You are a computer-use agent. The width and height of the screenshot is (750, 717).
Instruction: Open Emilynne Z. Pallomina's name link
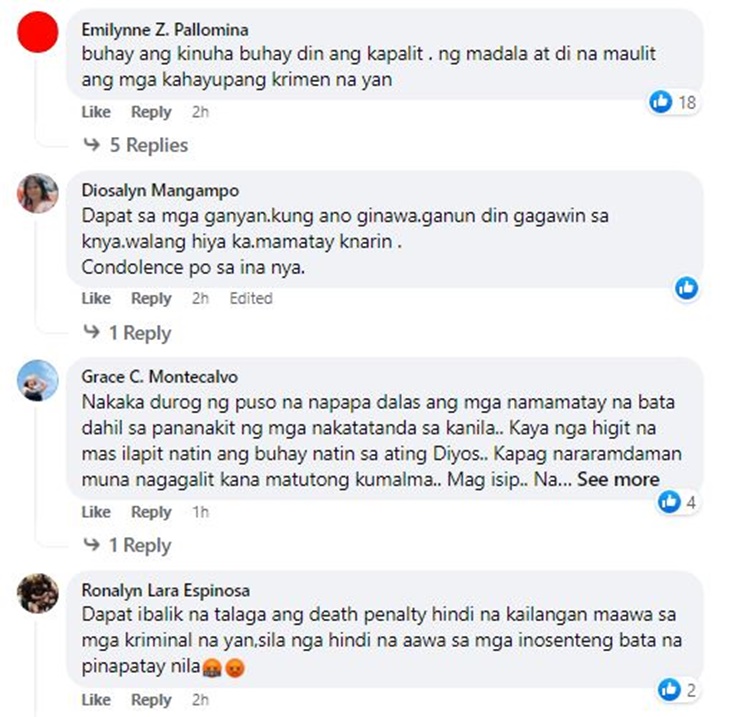[x=165, y=30]
